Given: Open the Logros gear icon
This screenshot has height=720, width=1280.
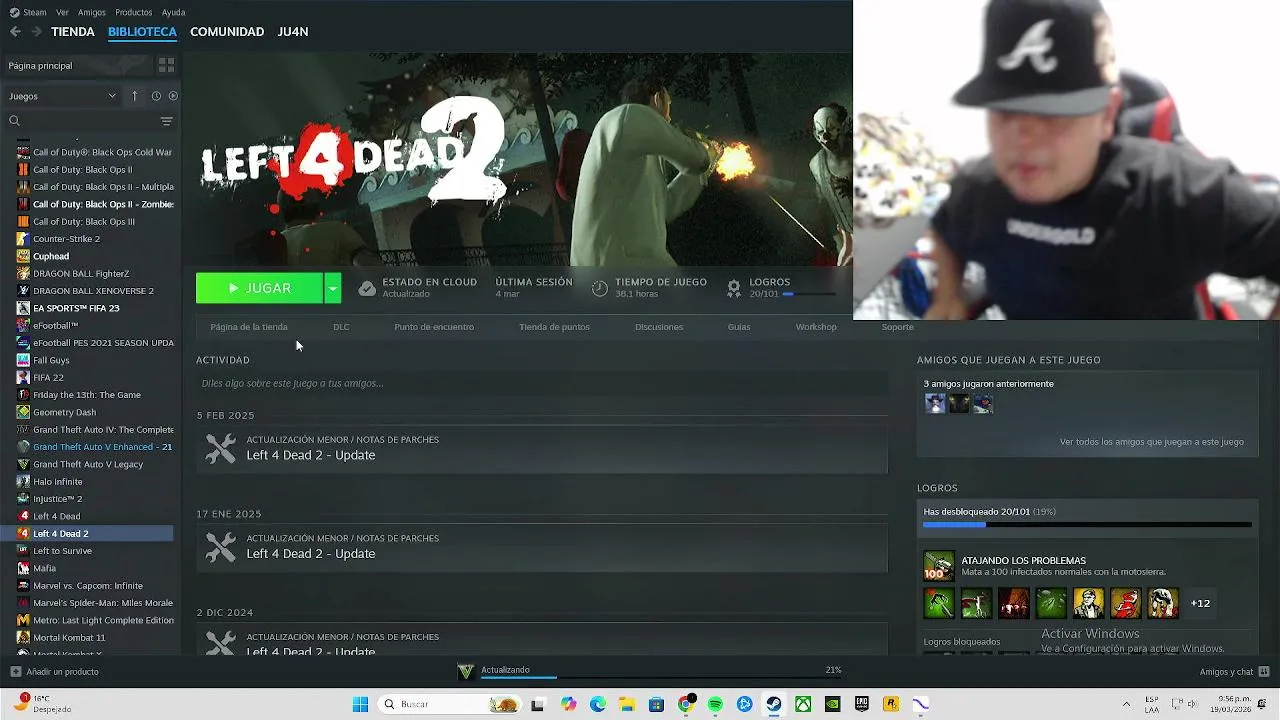Looking at the screenshot, I should point(734,288).
